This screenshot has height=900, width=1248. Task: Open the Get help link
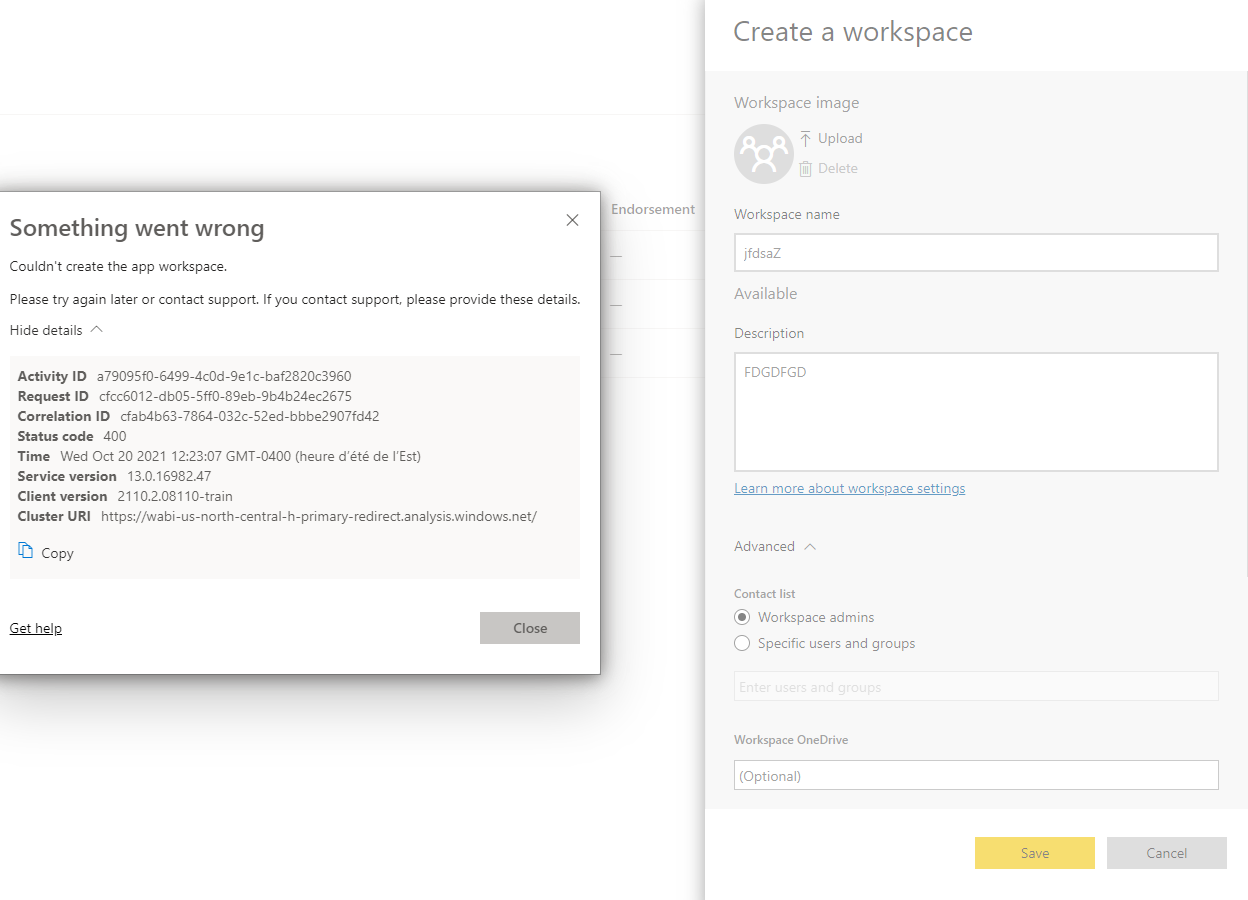(36, 628)
